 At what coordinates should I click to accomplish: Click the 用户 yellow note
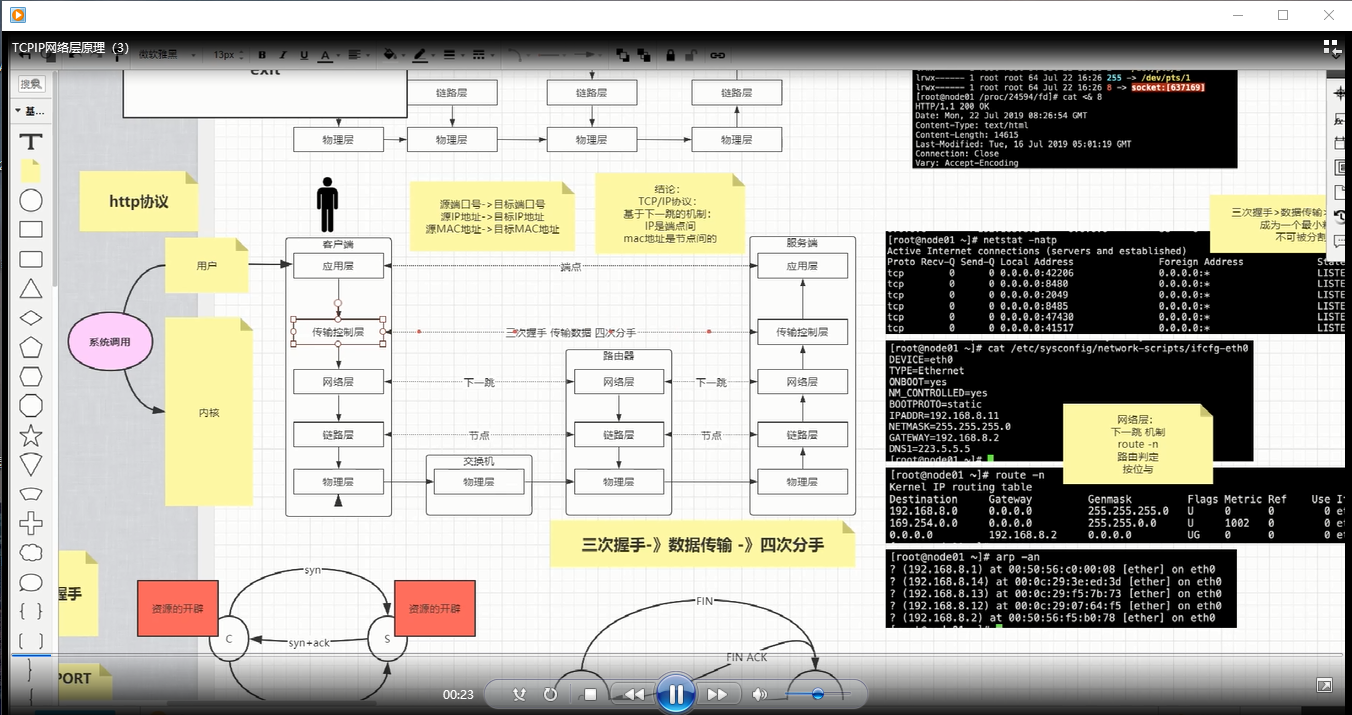(x=206, y=266)
